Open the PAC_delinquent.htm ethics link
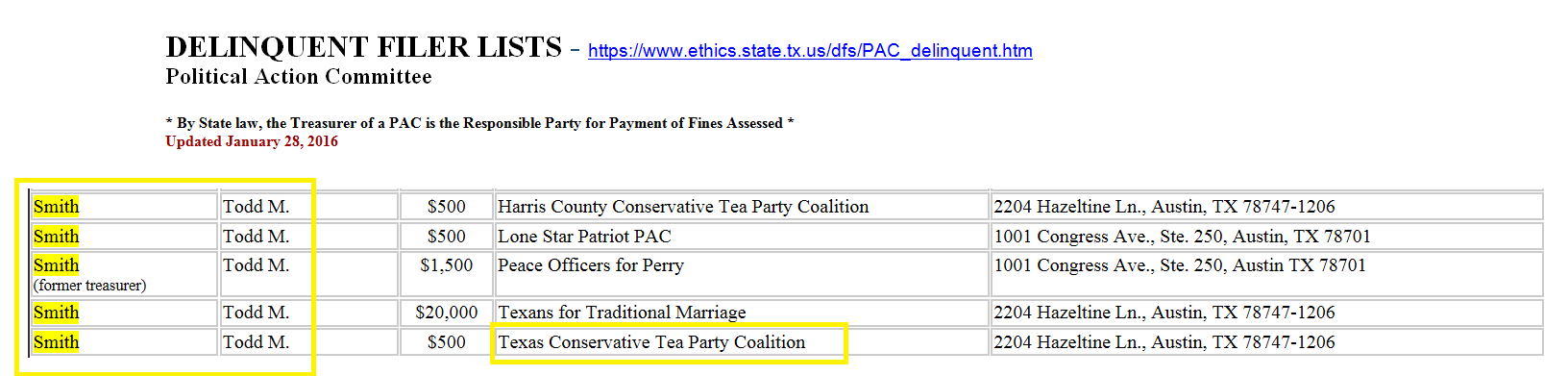The image size is (1568, 376). (810, 51)
